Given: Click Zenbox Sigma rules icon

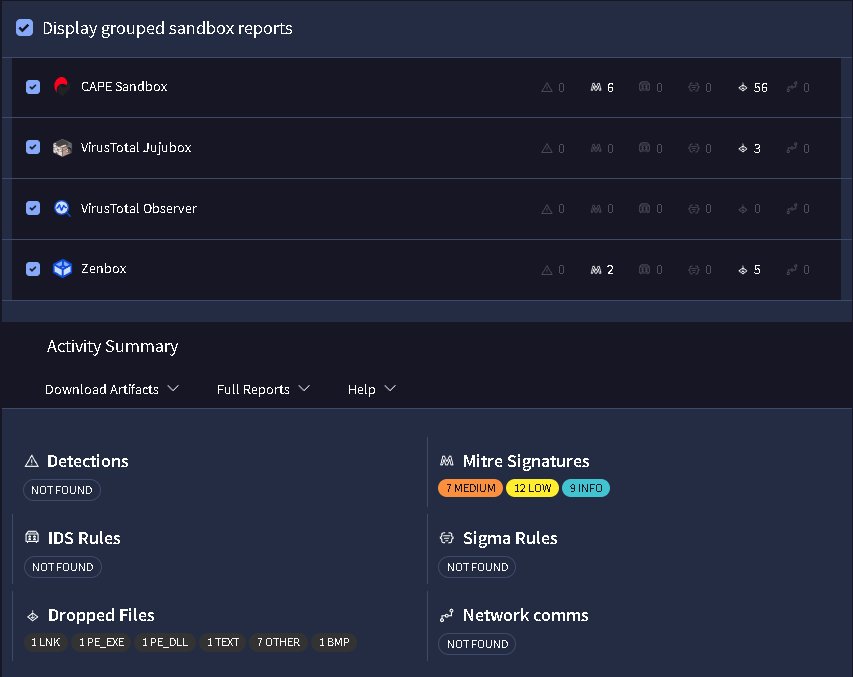Looking at the screenshot, I should click(694, 270).
